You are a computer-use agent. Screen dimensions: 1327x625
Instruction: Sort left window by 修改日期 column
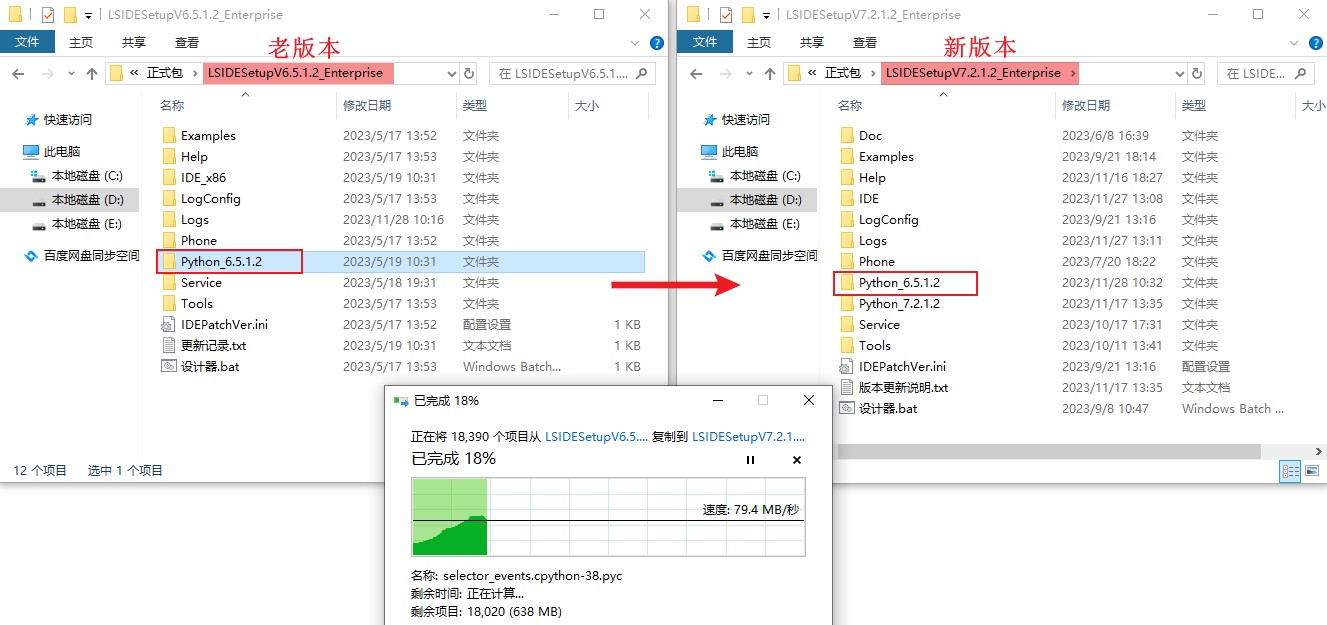point(367,105)
